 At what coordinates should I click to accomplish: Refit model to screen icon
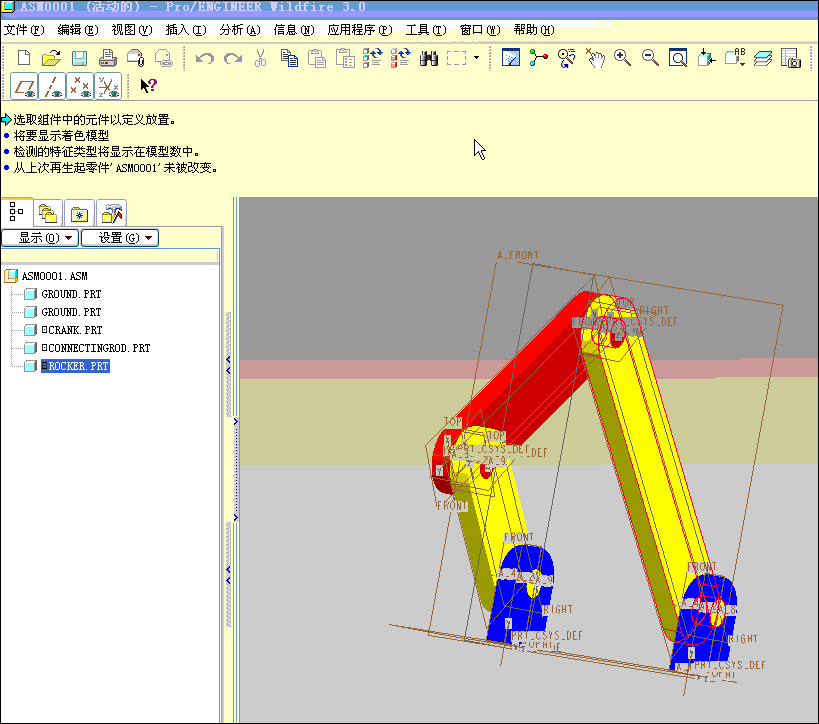click(x=678, y=58)
